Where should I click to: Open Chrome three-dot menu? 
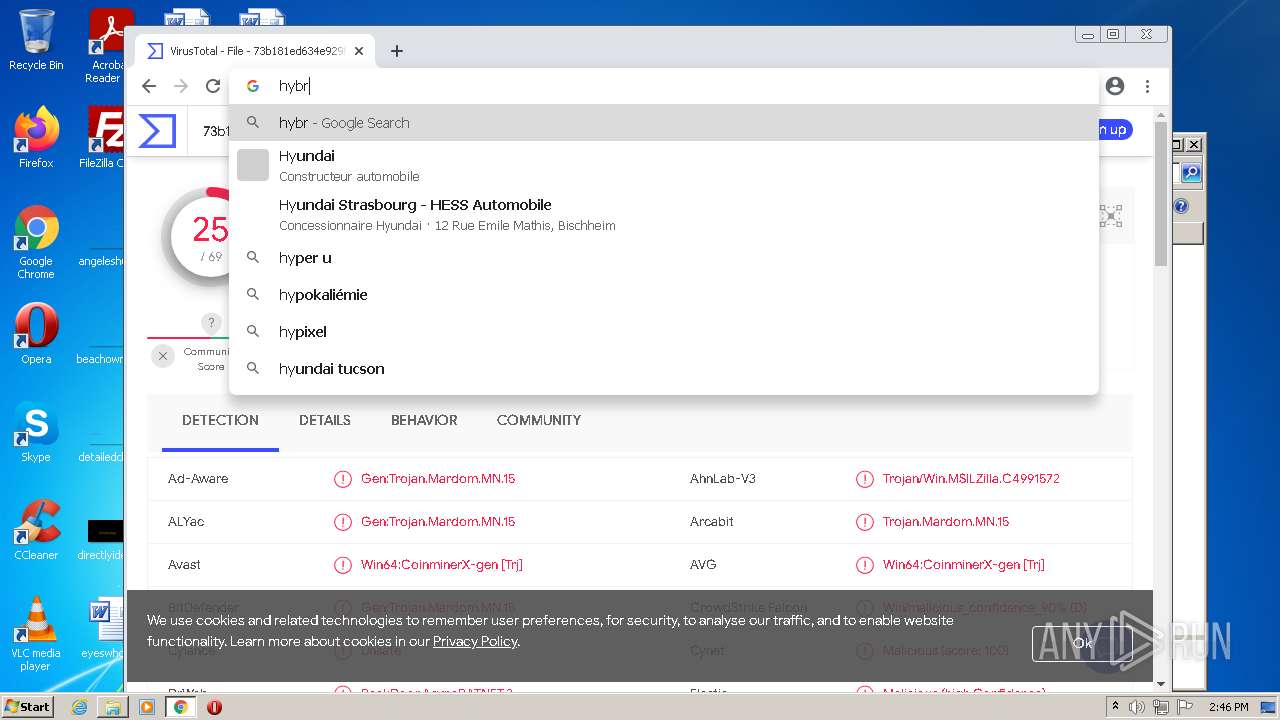1148,86
